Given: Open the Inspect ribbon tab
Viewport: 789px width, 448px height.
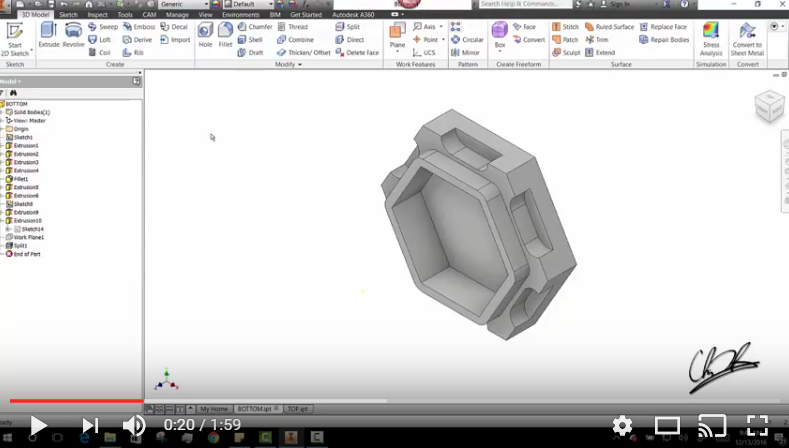Looking at the screenshot, I should click(98, 15).
